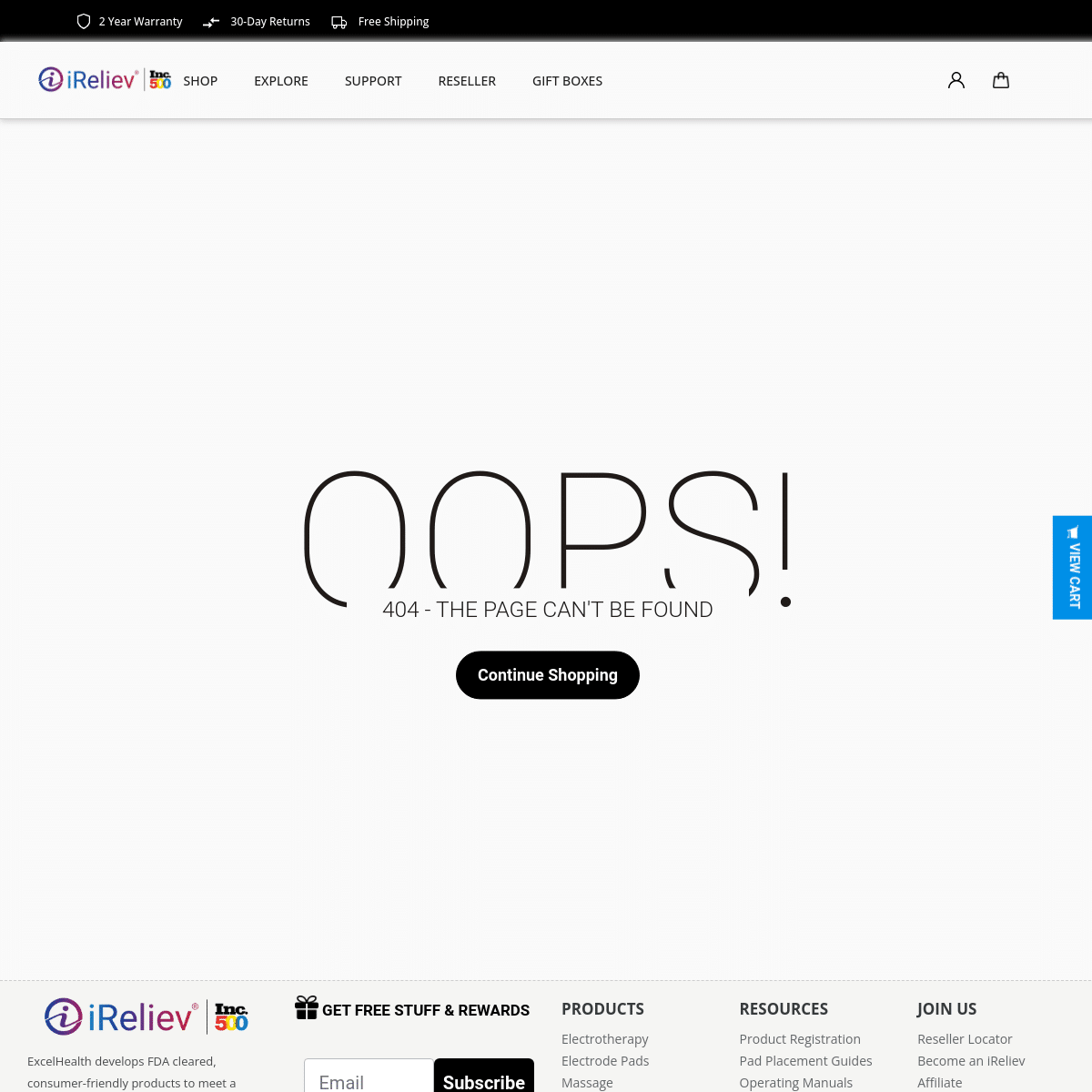Click the iReliev logo in footer
1092x1092 pixels.
tap(121, 1016)
